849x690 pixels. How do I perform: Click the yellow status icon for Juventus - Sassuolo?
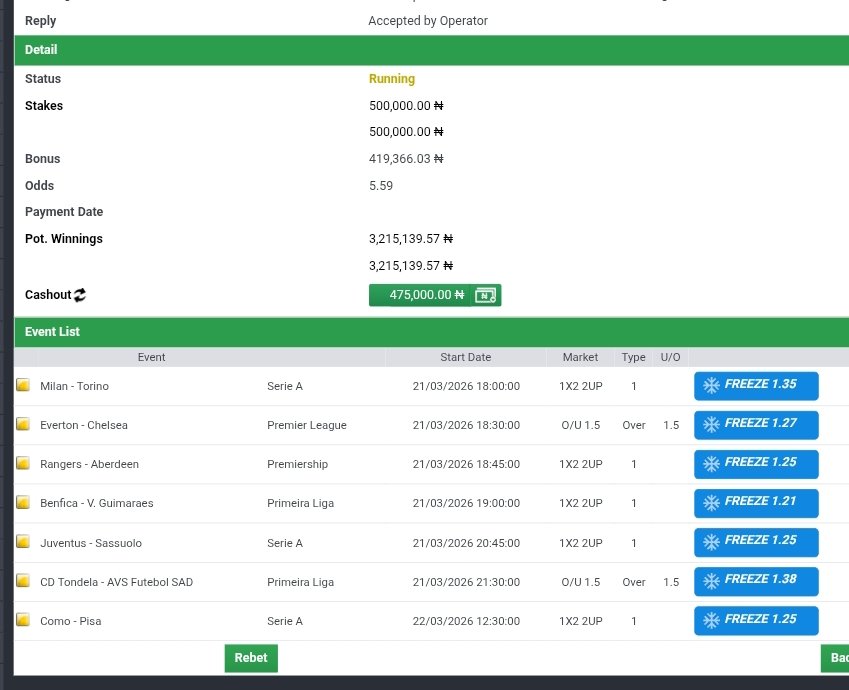point(23,542)
